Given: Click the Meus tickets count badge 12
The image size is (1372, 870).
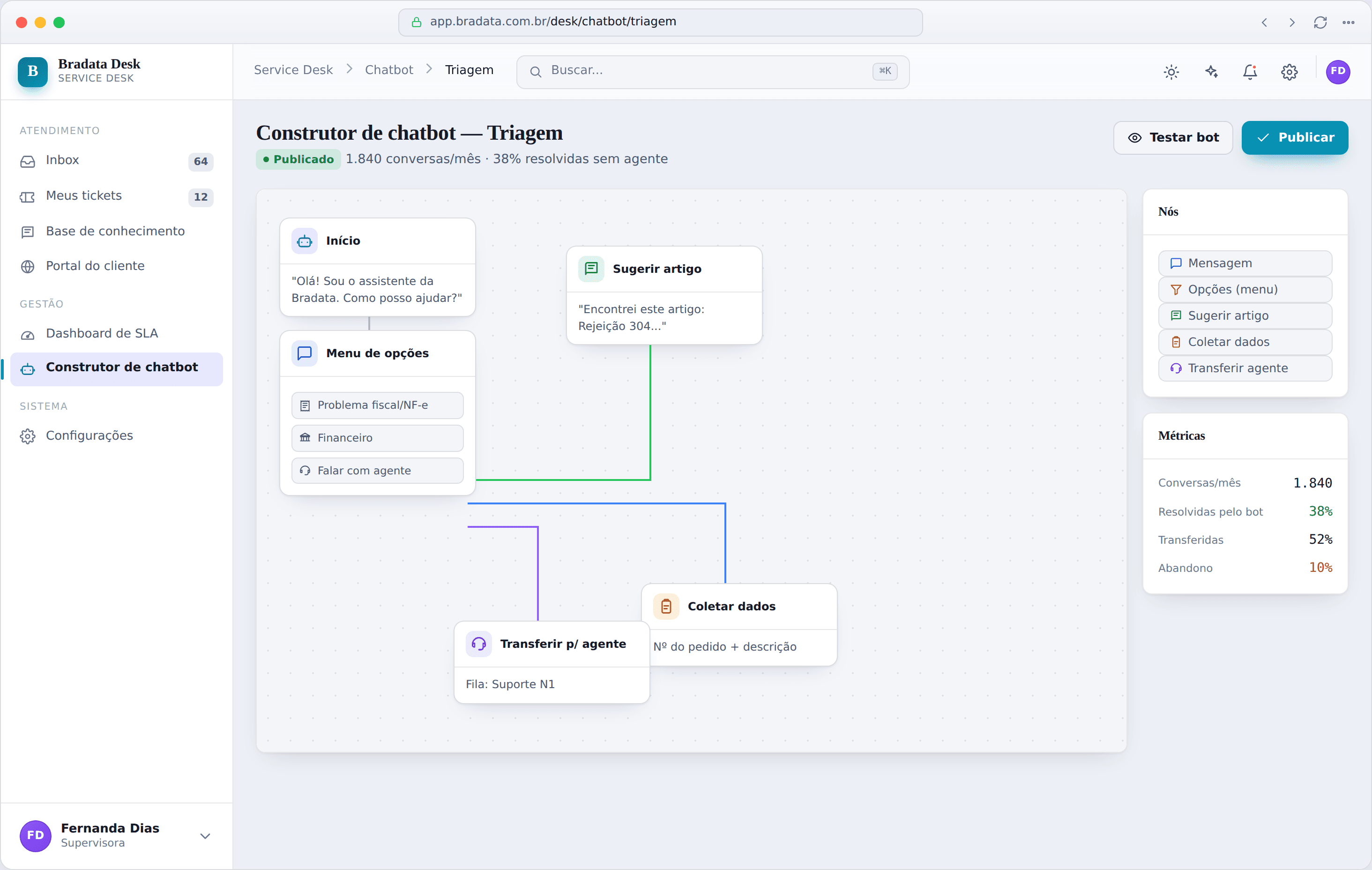Looking at the screenshot, I should pyautogui.click(x=201, y=197).
